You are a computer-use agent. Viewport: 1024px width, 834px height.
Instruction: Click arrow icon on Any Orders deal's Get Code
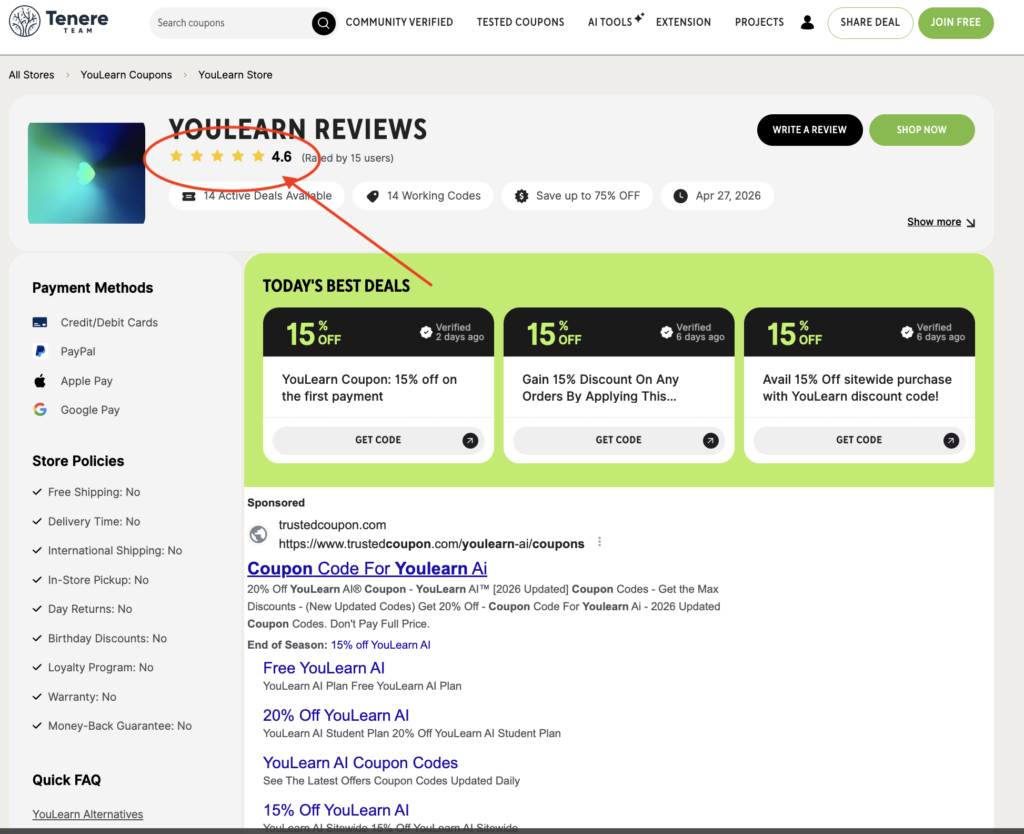click(711, 440)
